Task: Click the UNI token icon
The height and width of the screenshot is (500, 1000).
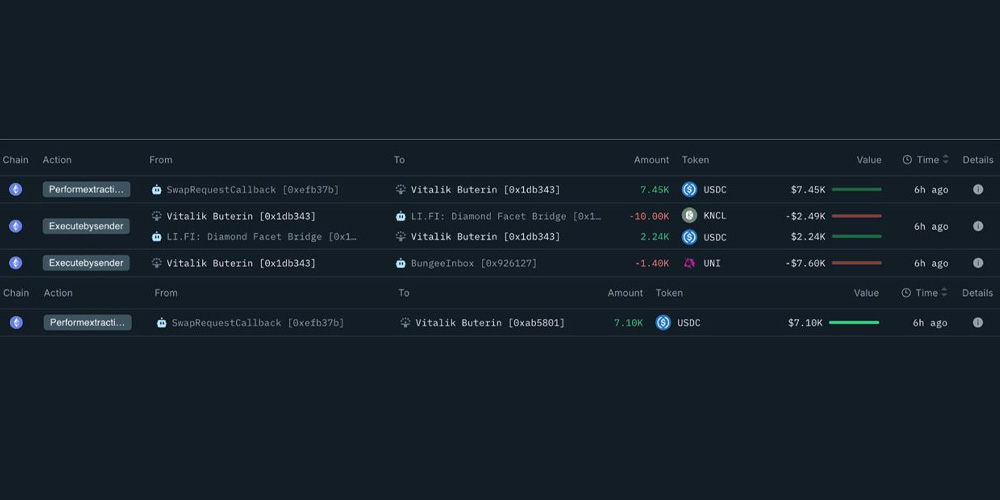Action: [x=689, y=263]
